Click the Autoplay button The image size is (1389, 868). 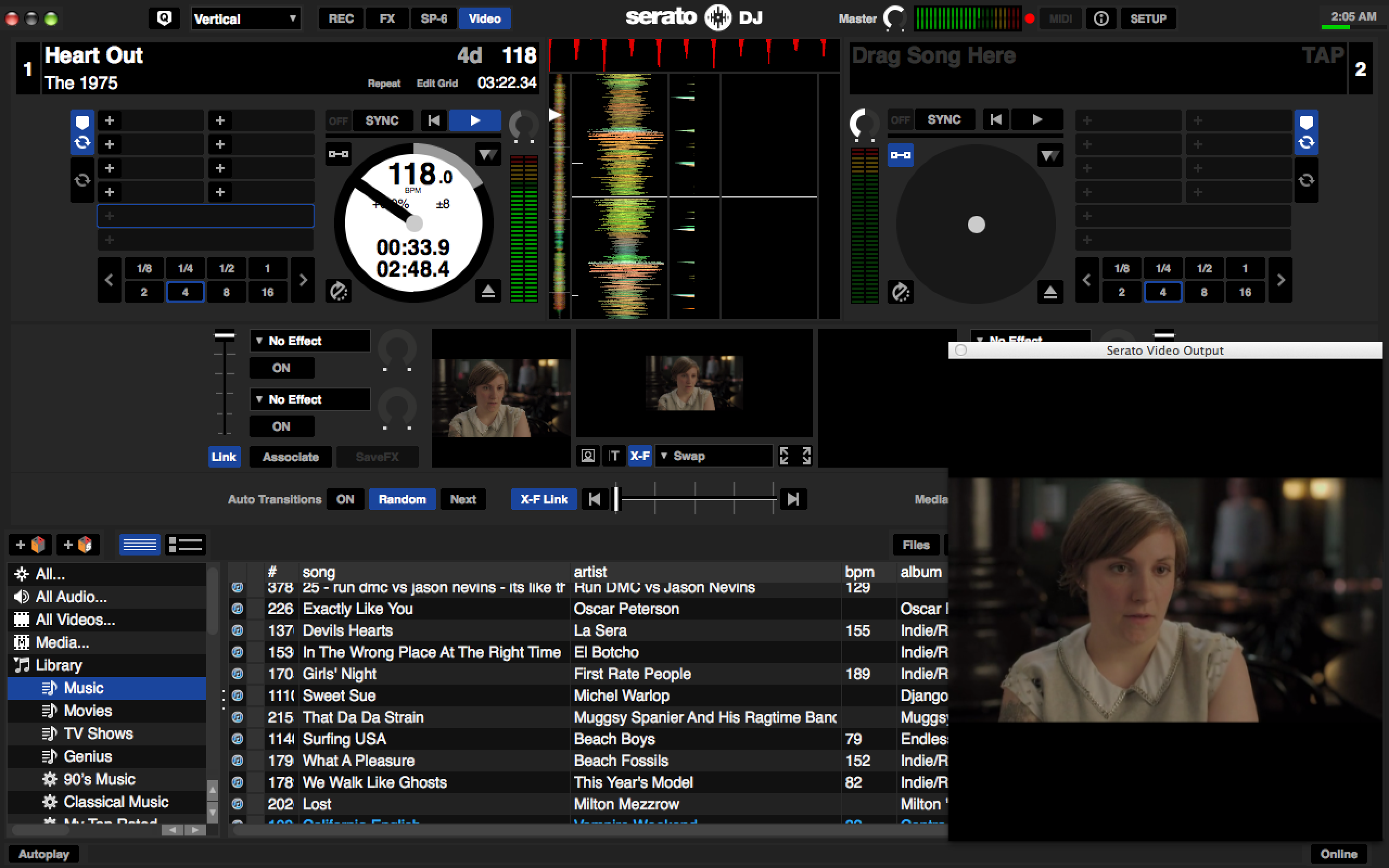click(x=43, y=854)
